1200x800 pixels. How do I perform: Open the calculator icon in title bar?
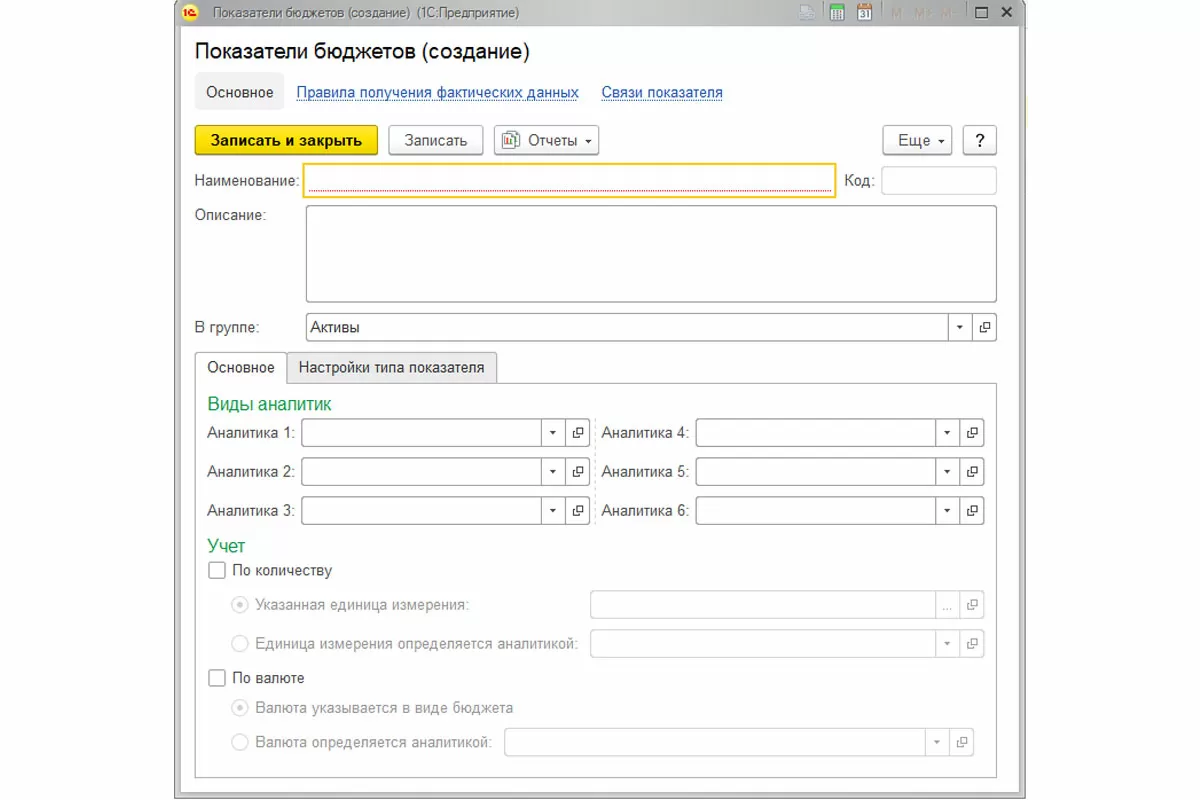tap(837, 13)
